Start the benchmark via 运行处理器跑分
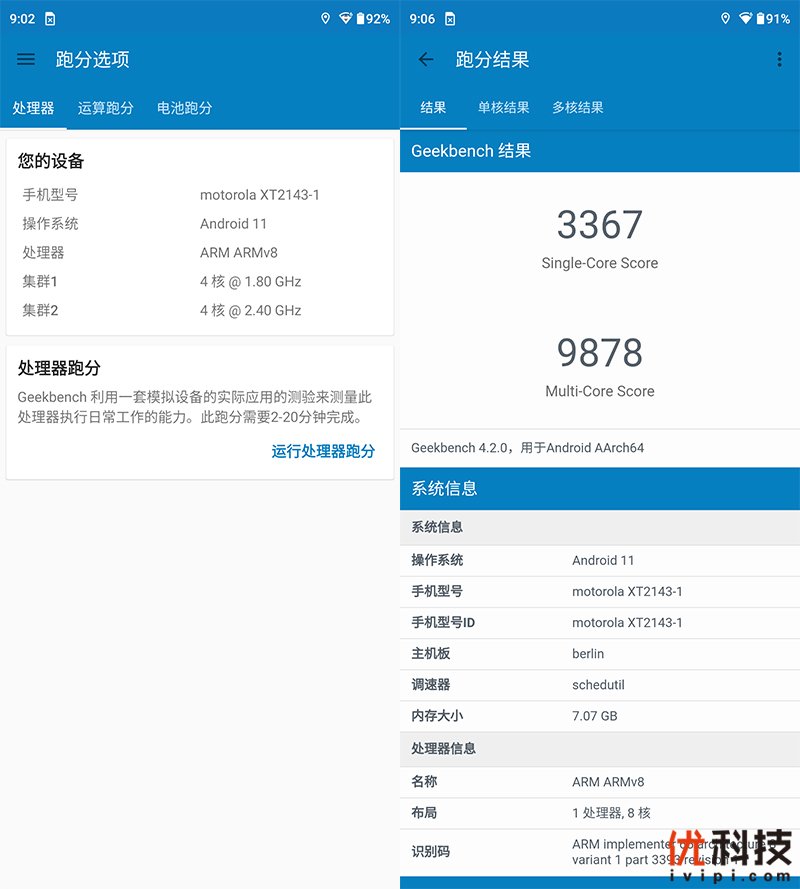800x889 pixels. click(323, 451)
